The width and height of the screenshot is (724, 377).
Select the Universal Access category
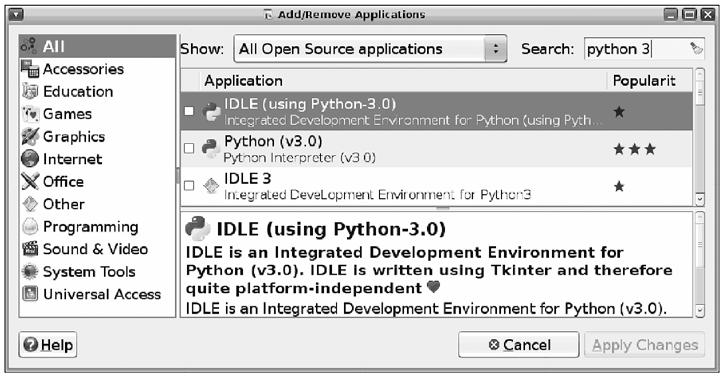pyautogui.click(x=97, y=294)
